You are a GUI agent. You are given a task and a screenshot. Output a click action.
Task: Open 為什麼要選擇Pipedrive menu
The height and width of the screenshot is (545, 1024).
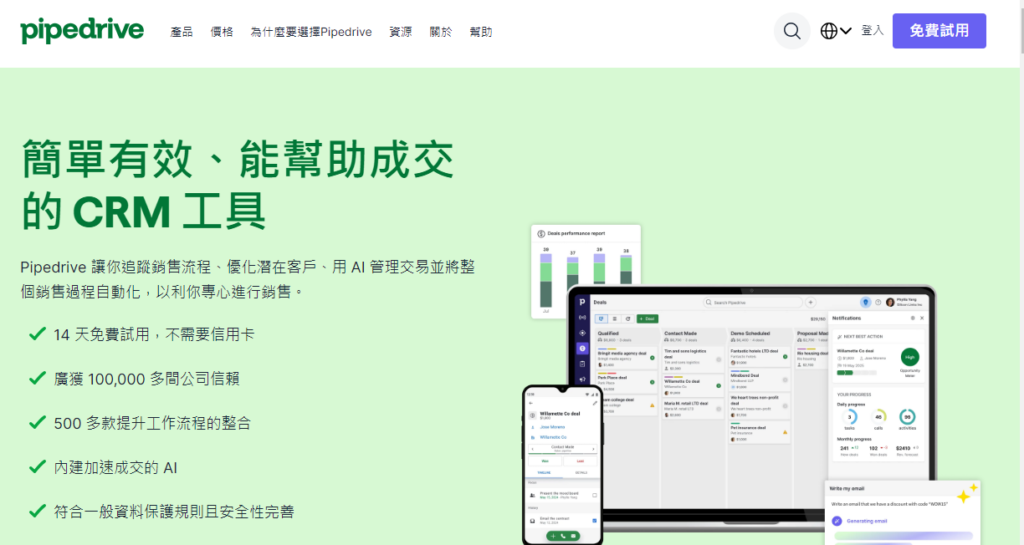[311, 31]
